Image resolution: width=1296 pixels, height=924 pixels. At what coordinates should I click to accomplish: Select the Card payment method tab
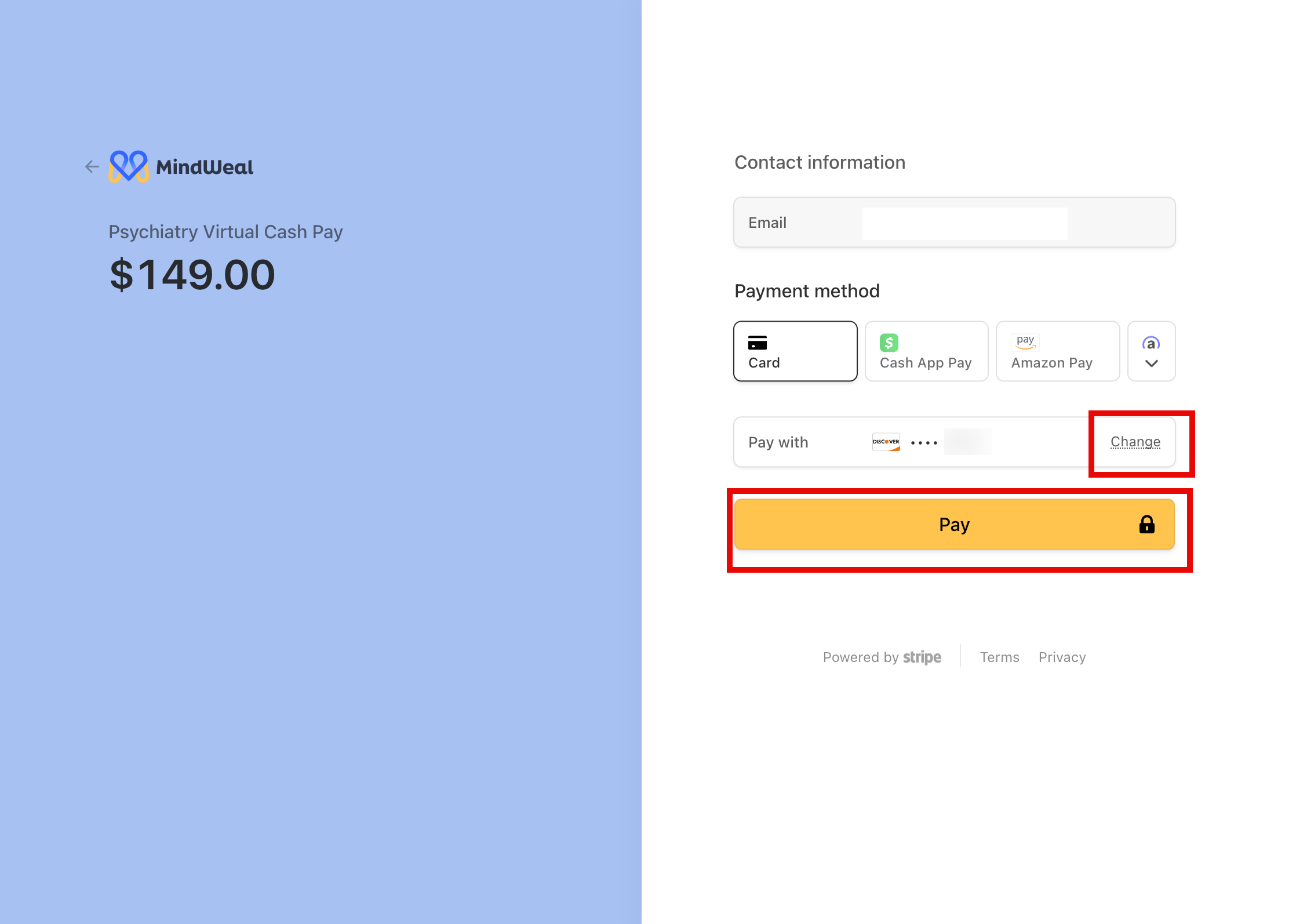coord(795,351)
